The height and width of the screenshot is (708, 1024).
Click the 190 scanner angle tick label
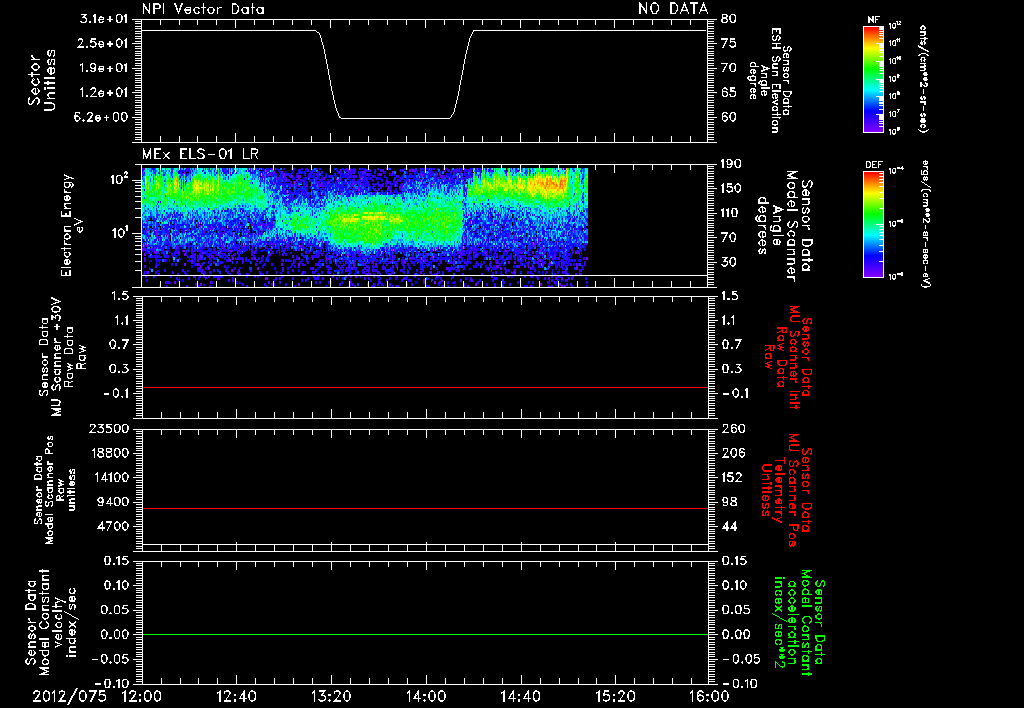(x=732, y=164)
